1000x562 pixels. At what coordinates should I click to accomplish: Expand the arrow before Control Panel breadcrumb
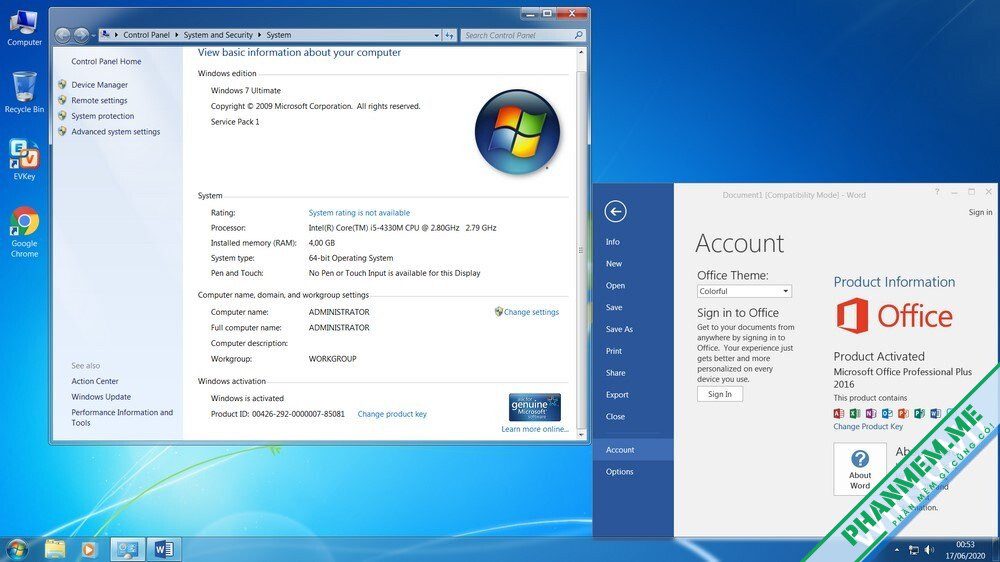116,35
